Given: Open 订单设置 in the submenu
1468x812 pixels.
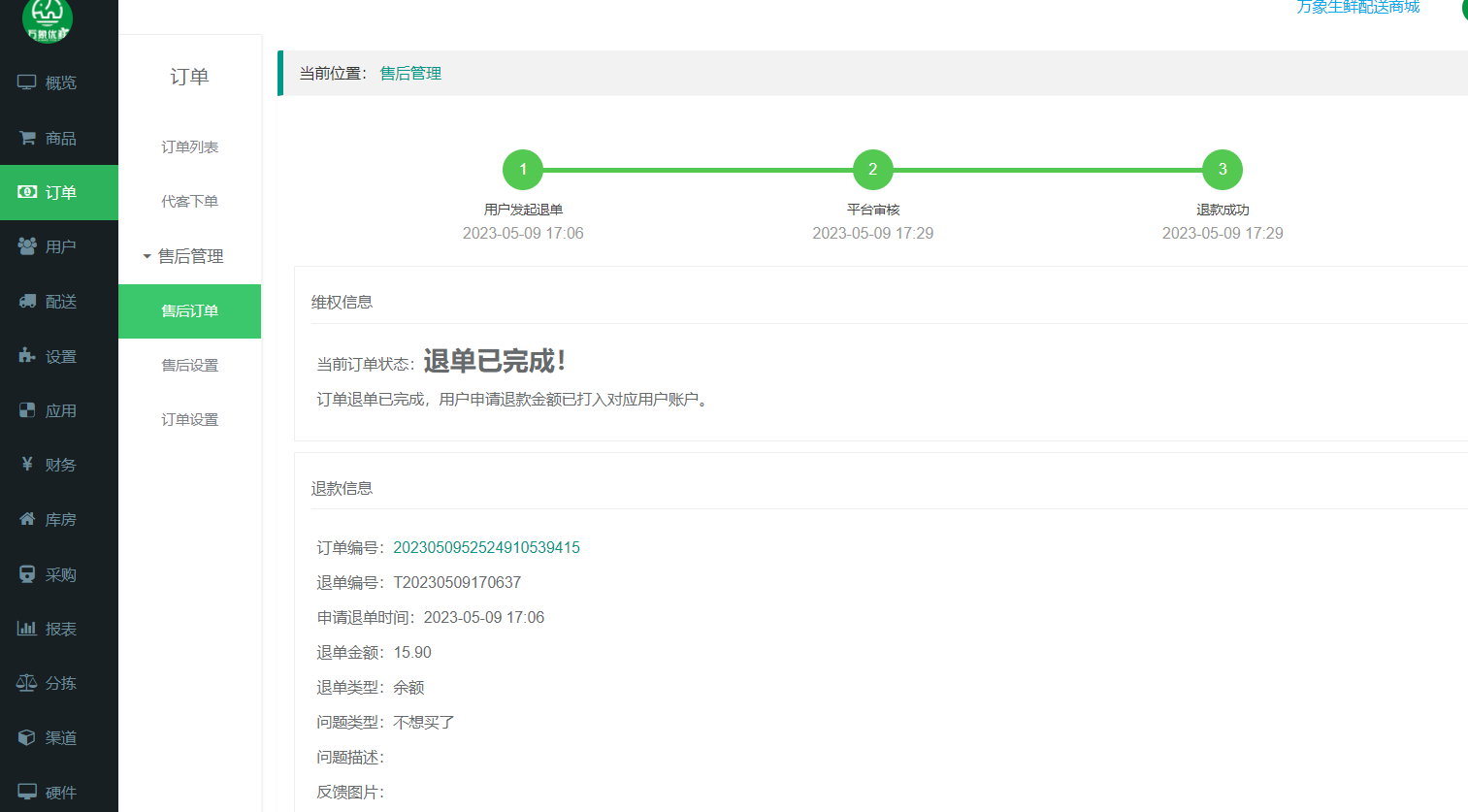Looking at the screenshot, I should [189, 419].
